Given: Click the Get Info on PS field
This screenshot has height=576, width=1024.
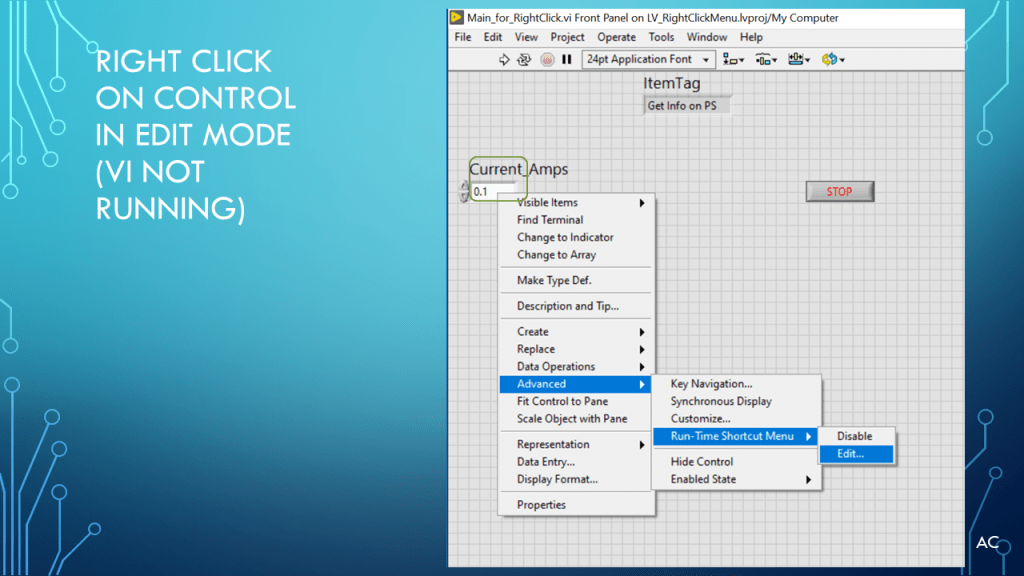Looking at the screenshot, I should click(x=688, y=106).
